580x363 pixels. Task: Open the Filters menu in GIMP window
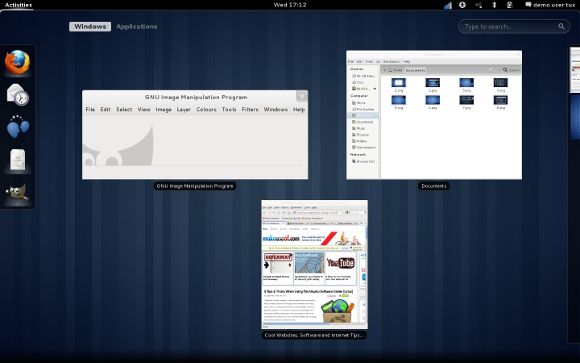tap(250, 109)
